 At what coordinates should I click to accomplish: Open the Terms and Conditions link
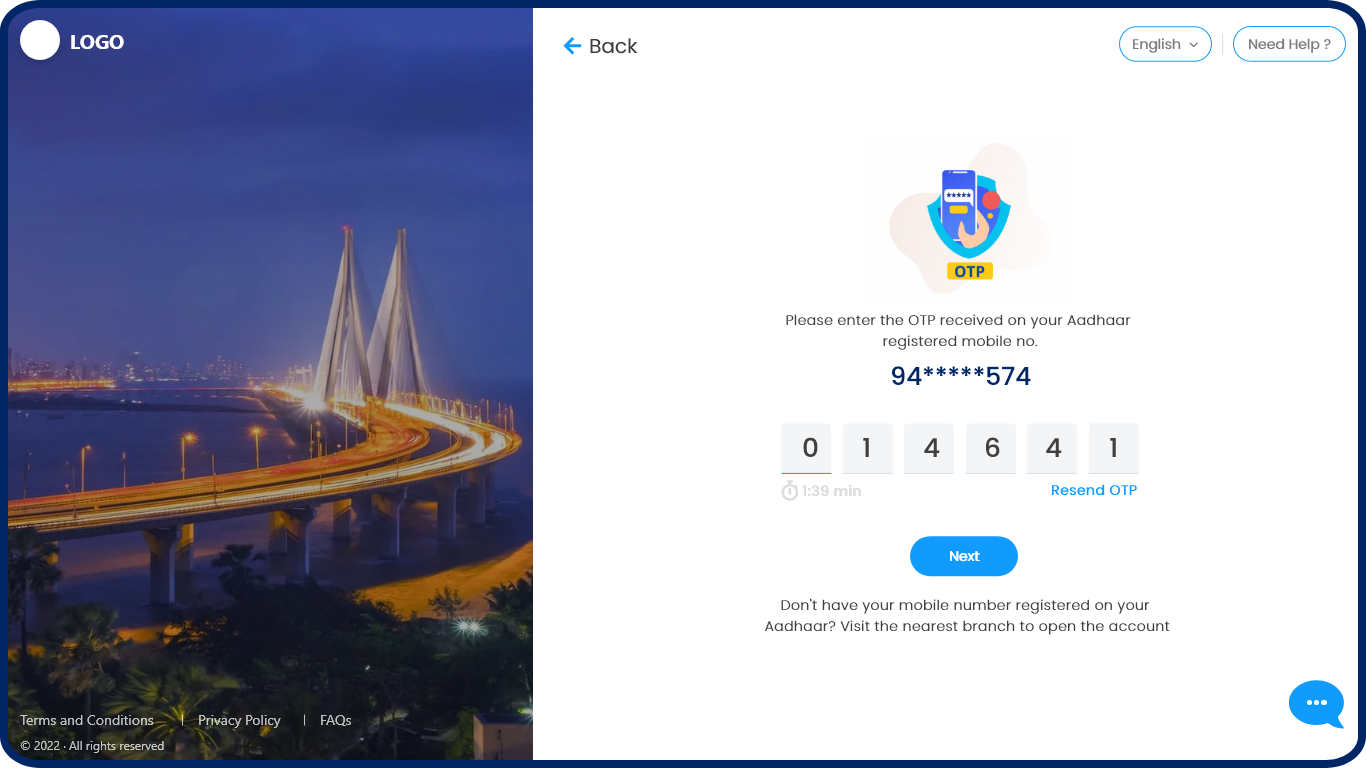(87, 720)
